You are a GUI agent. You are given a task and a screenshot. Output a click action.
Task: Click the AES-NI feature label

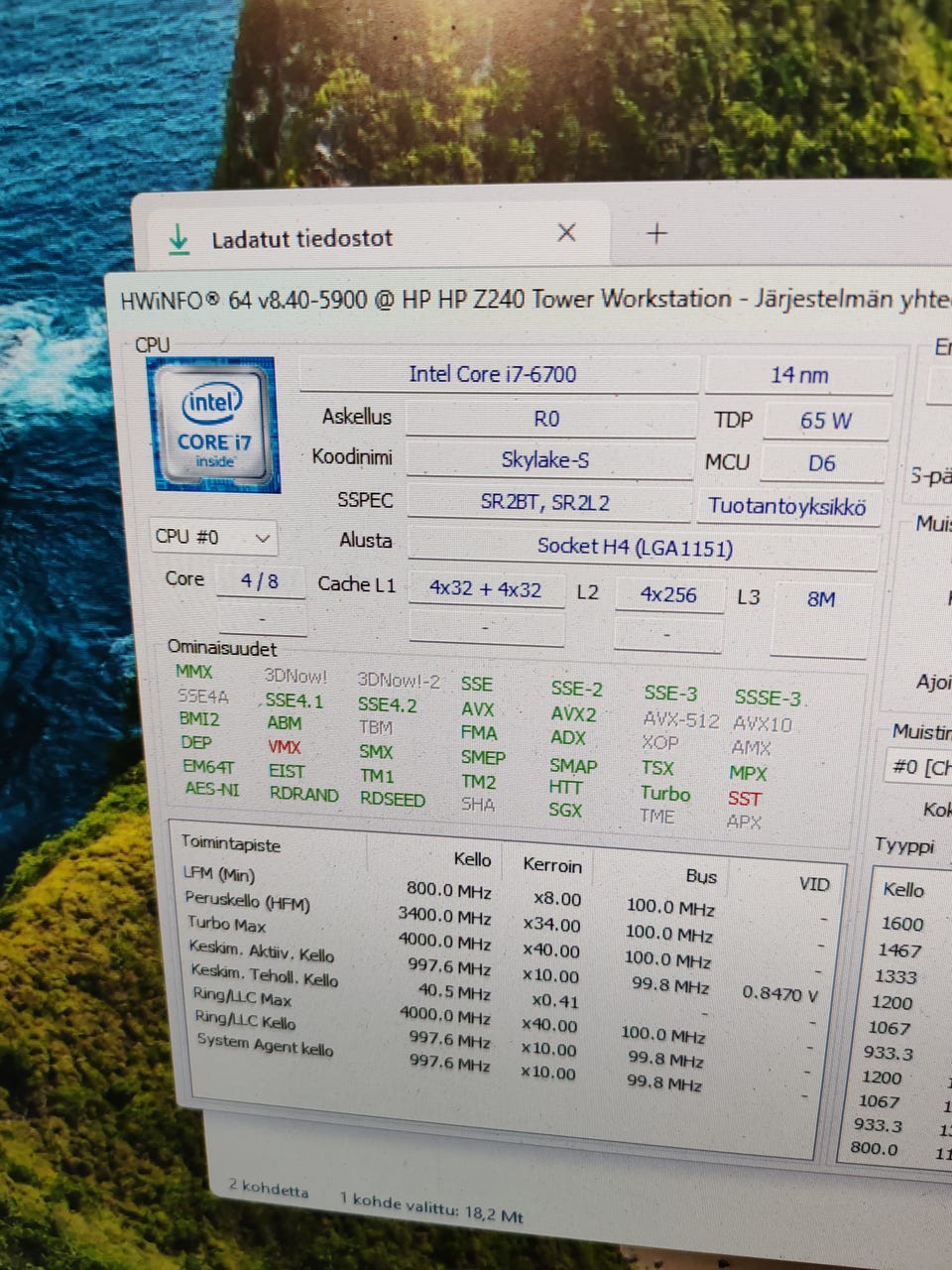point(212,790)
